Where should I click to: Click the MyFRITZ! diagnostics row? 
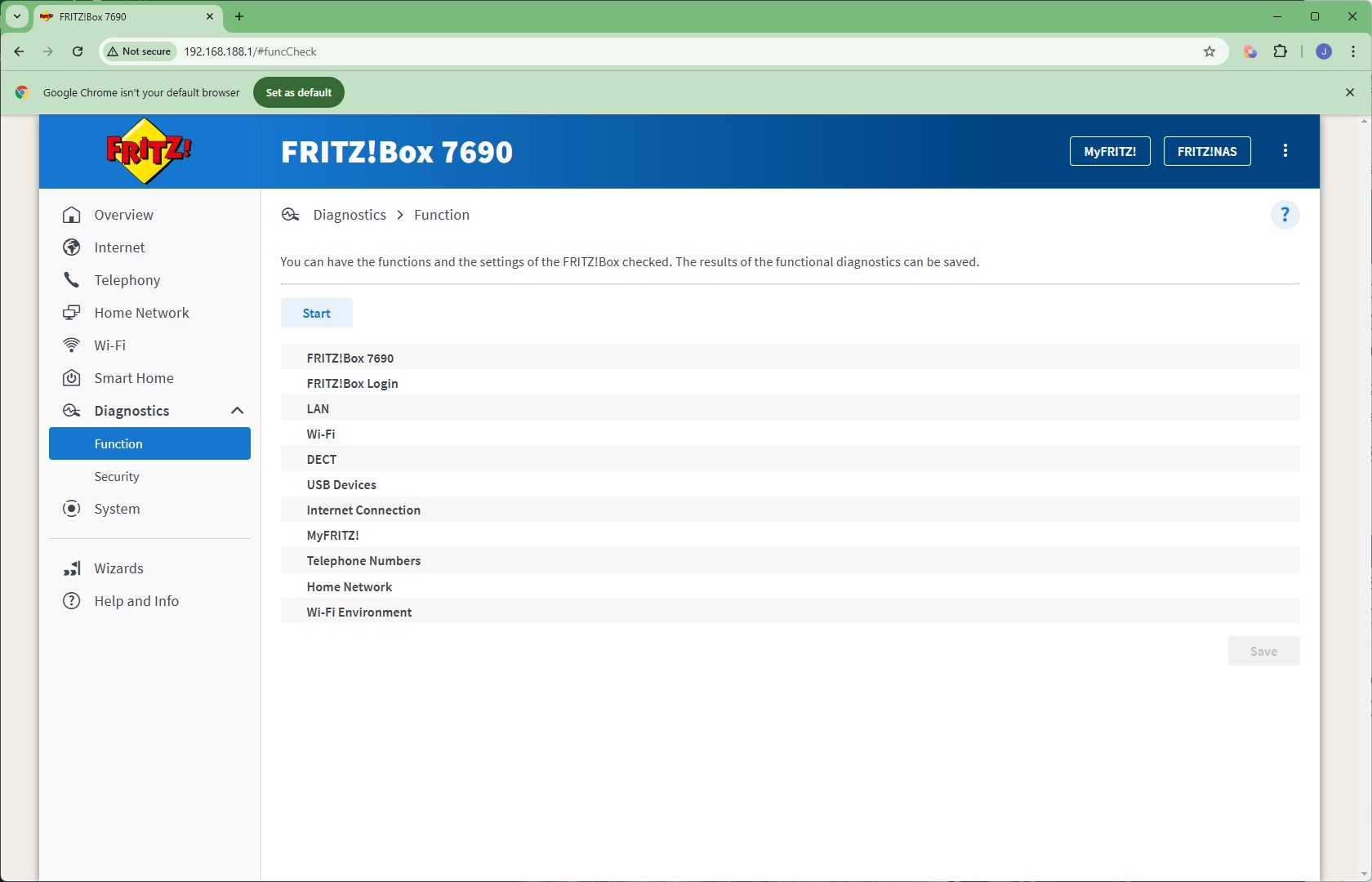[790, 535]
